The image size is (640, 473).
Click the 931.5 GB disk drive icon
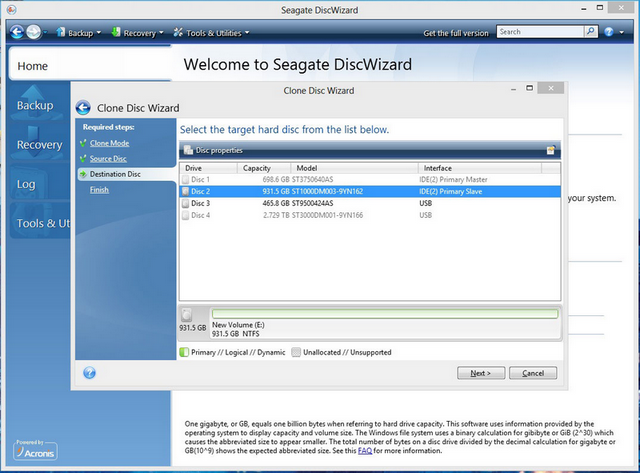(x=188, y=315)
